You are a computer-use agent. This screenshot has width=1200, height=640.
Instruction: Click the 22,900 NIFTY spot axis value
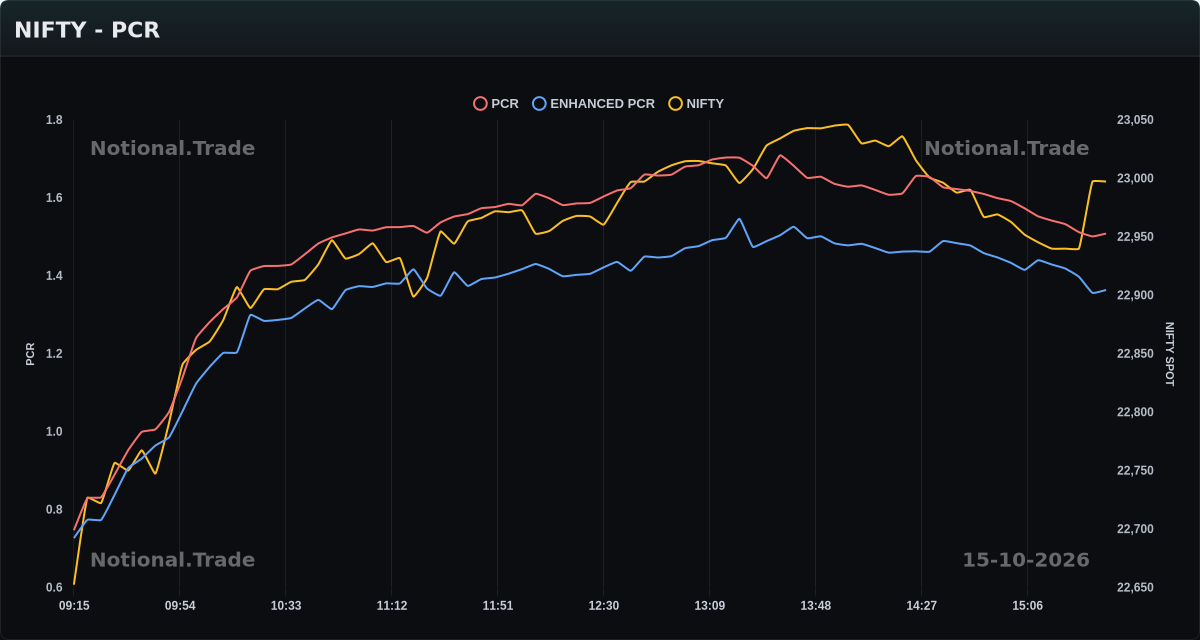tap(1135, 296)
